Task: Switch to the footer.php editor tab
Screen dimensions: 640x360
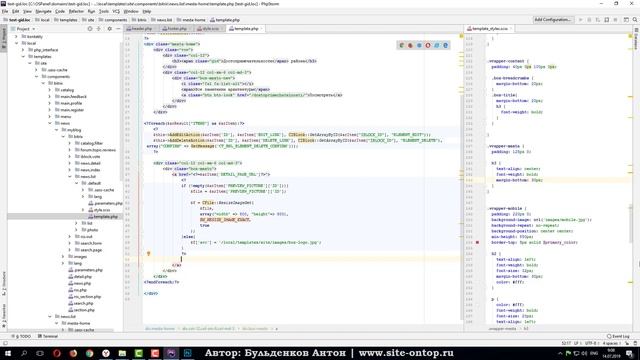Action: point(177,29)
